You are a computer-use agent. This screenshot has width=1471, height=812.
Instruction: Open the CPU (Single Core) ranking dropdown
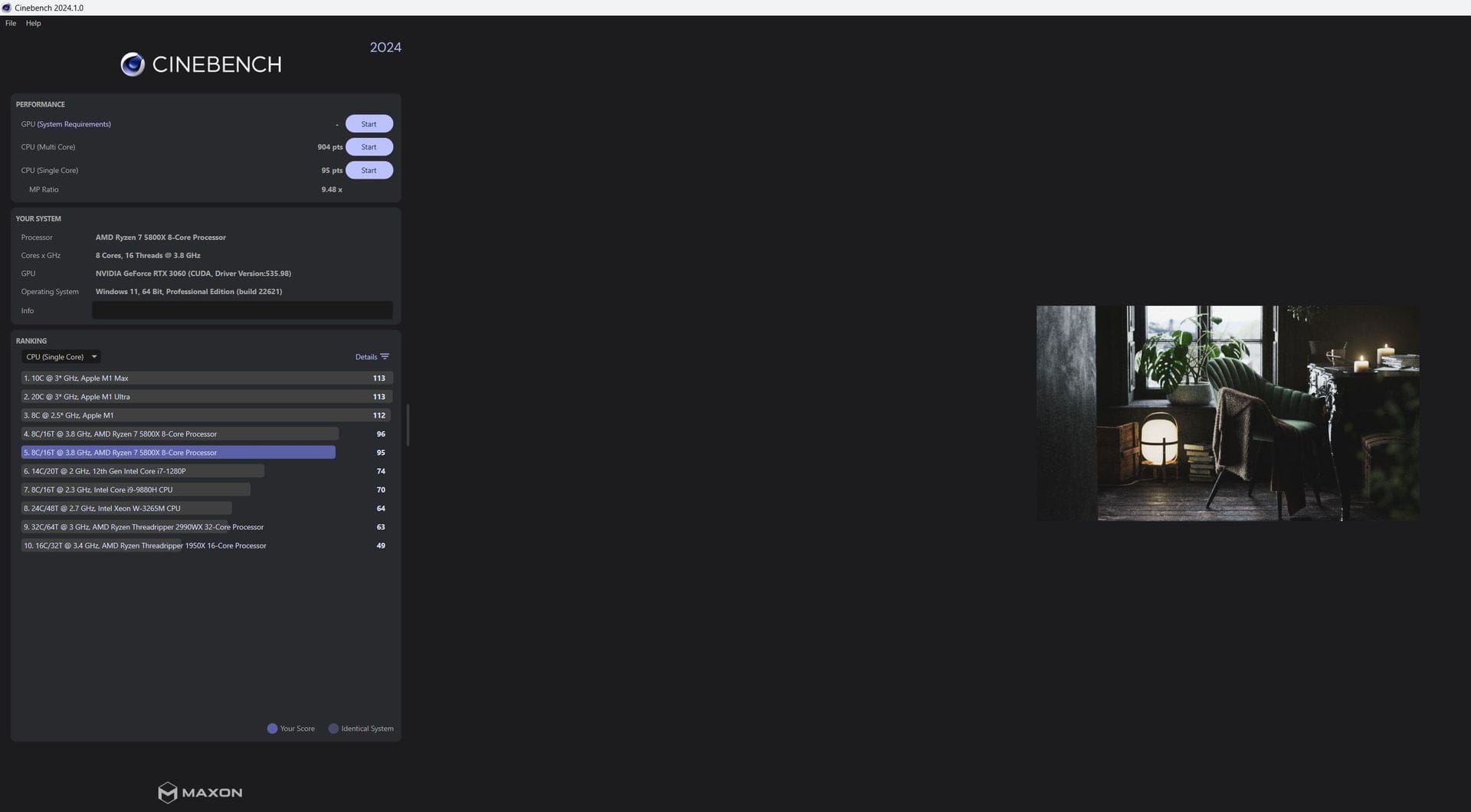[x=61, y=357]
